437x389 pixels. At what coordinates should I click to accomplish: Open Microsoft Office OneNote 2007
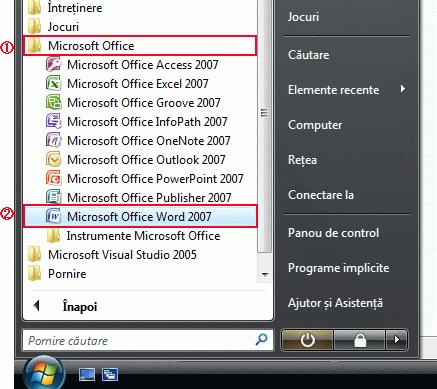[140, 141]
